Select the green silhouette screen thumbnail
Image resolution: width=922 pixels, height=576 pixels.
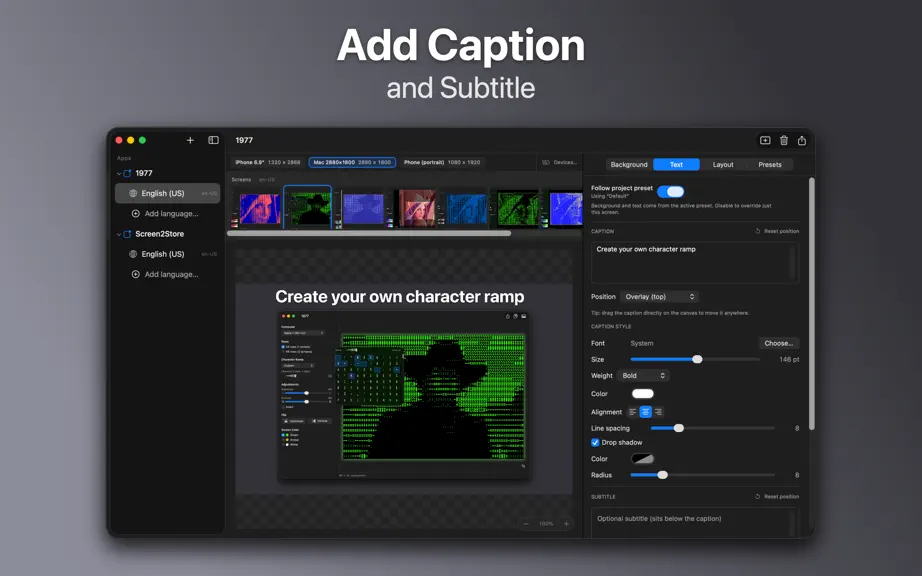(x=308, y=207)
